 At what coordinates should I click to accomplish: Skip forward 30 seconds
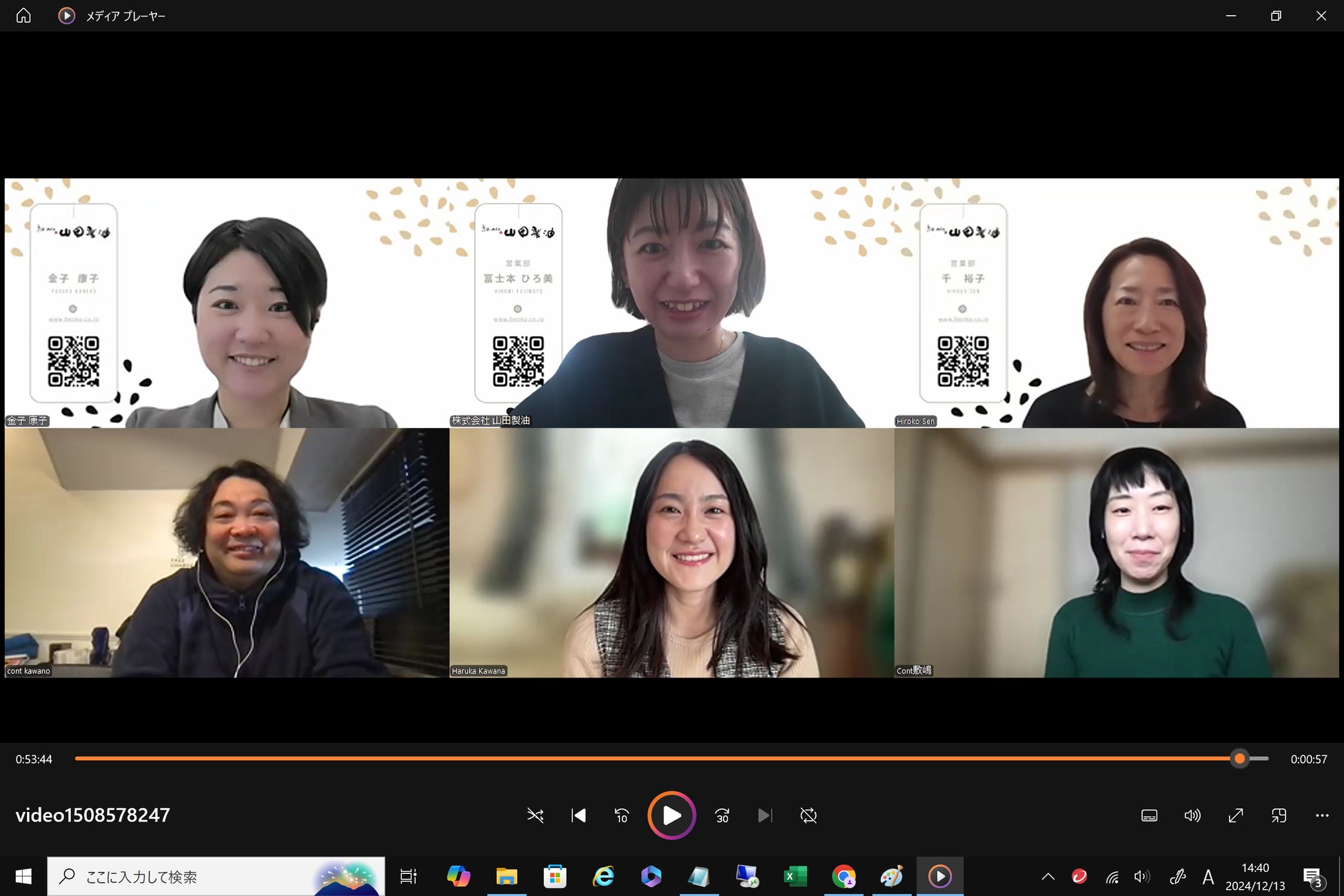(722, 815)
